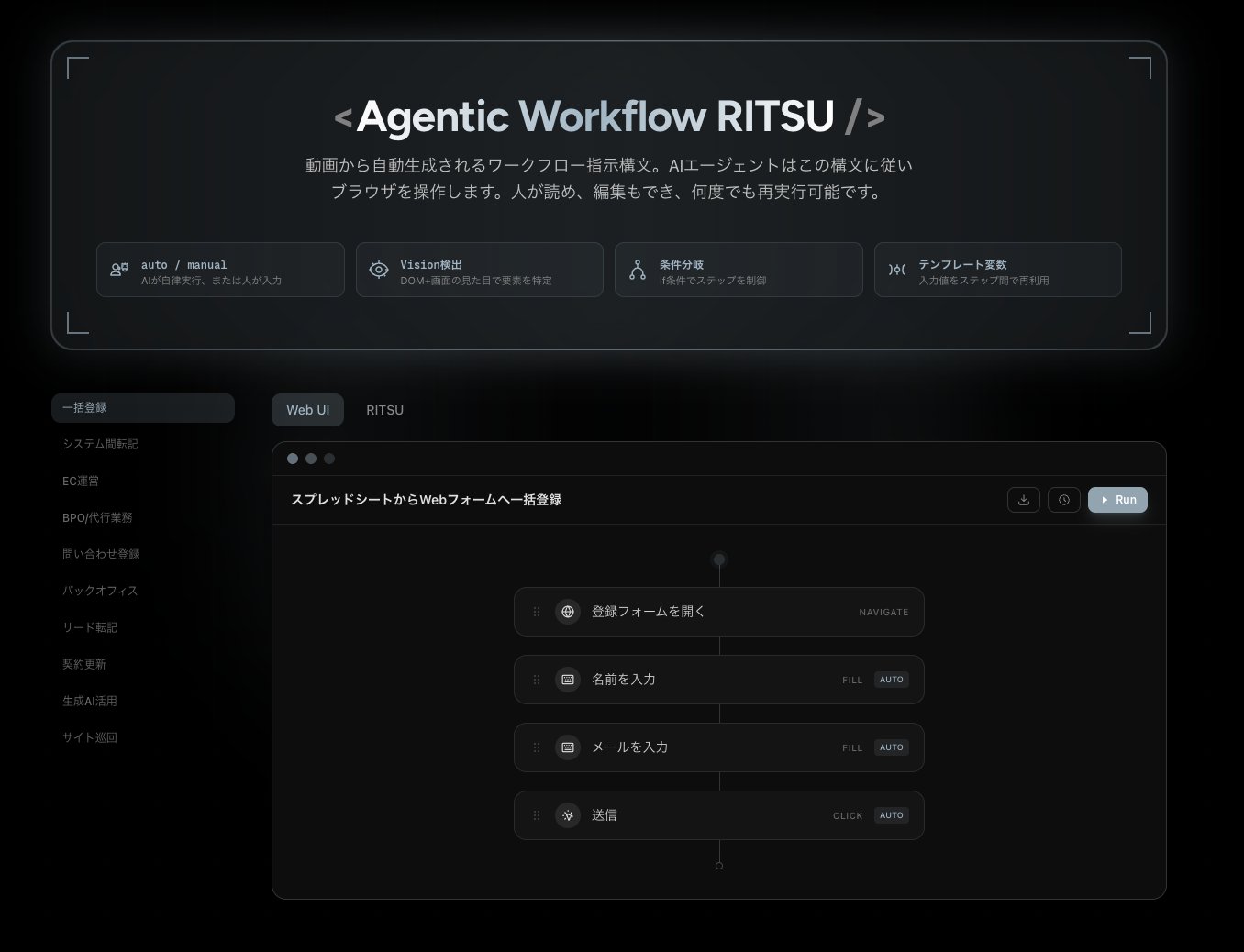1244x952 pixels.
Task: Toggle AUTO on the メールを入力 step
Action: (x=891, y=747)
